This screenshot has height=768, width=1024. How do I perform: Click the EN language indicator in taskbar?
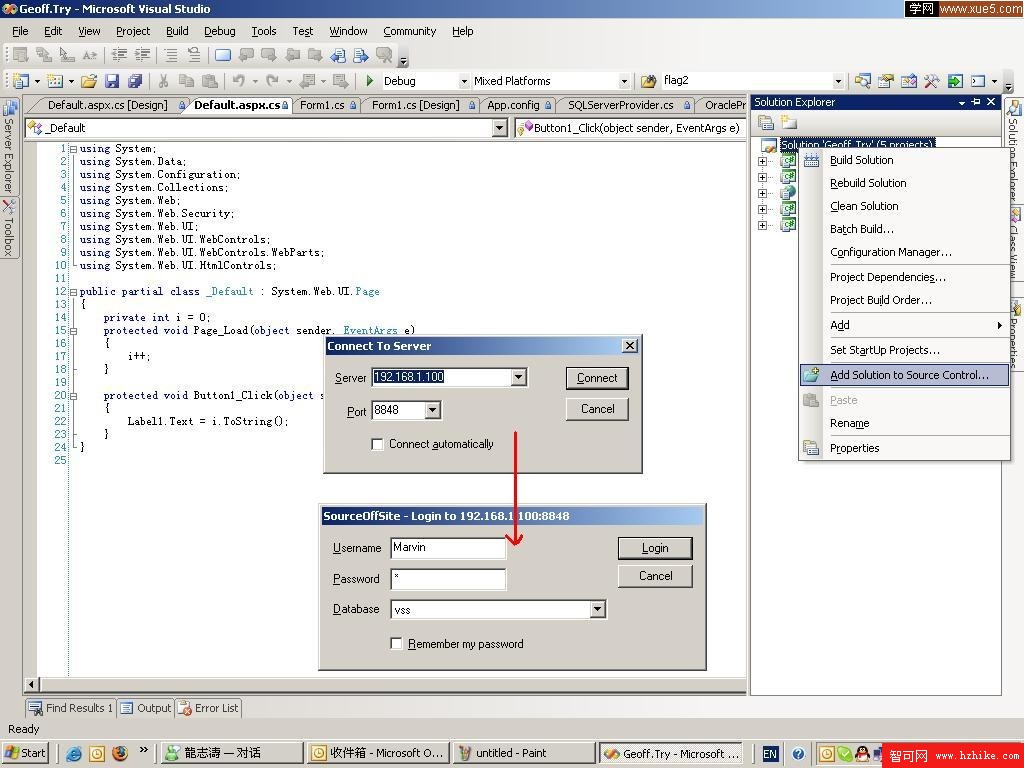(770, 754)
